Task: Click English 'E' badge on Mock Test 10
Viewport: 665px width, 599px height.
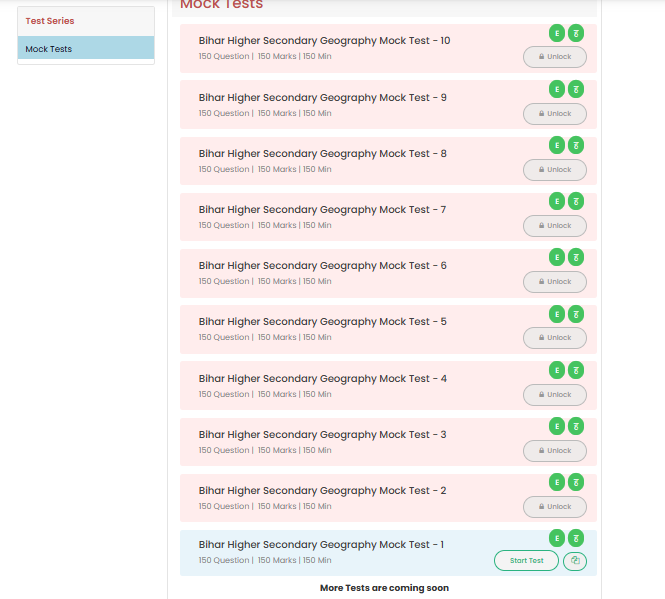Action: point(557,33)
